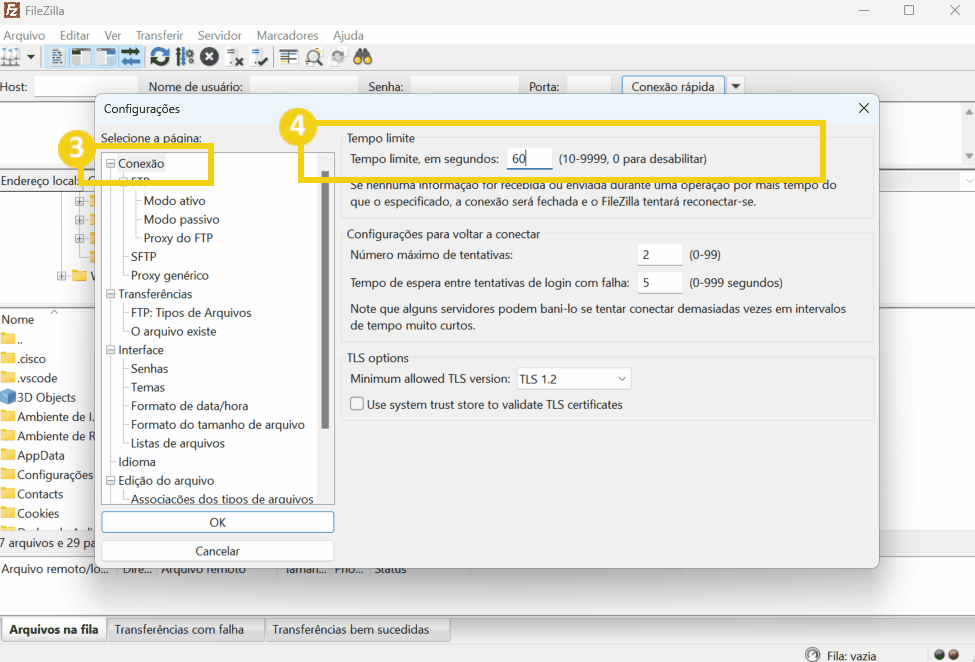Open the Conexão rápida history dropdown arrow

pos(736,86)
